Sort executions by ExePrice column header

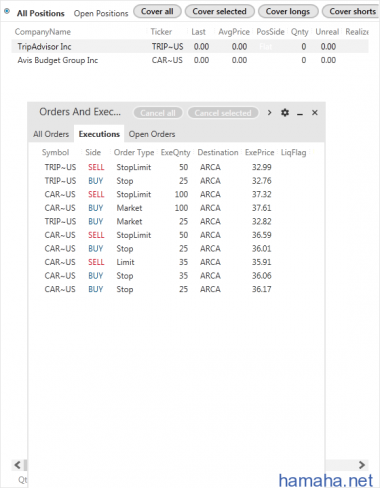260,152
